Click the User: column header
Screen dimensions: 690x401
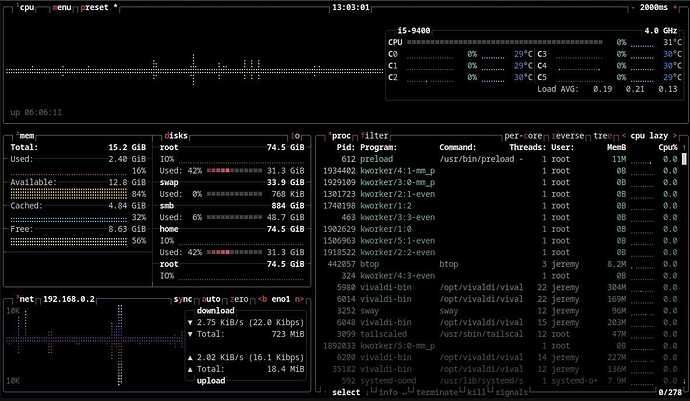tap(562, 147)
